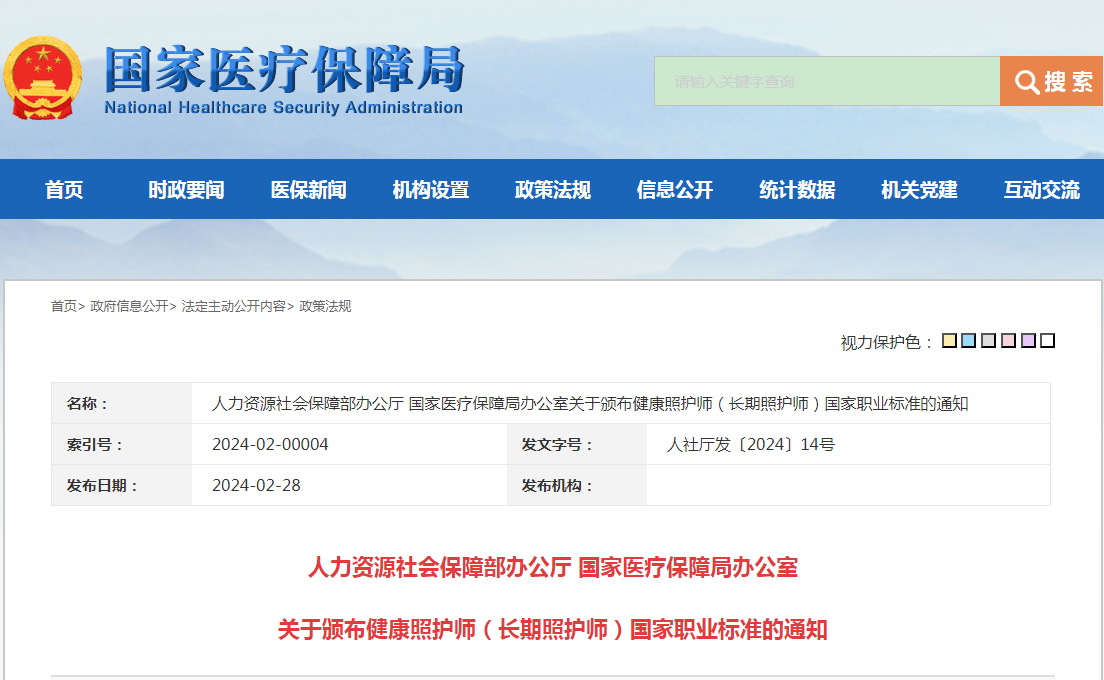Viewport: 1104px width, 680px height.
Task: Focus the keyword search input field
Action: (x=827, y=82)
